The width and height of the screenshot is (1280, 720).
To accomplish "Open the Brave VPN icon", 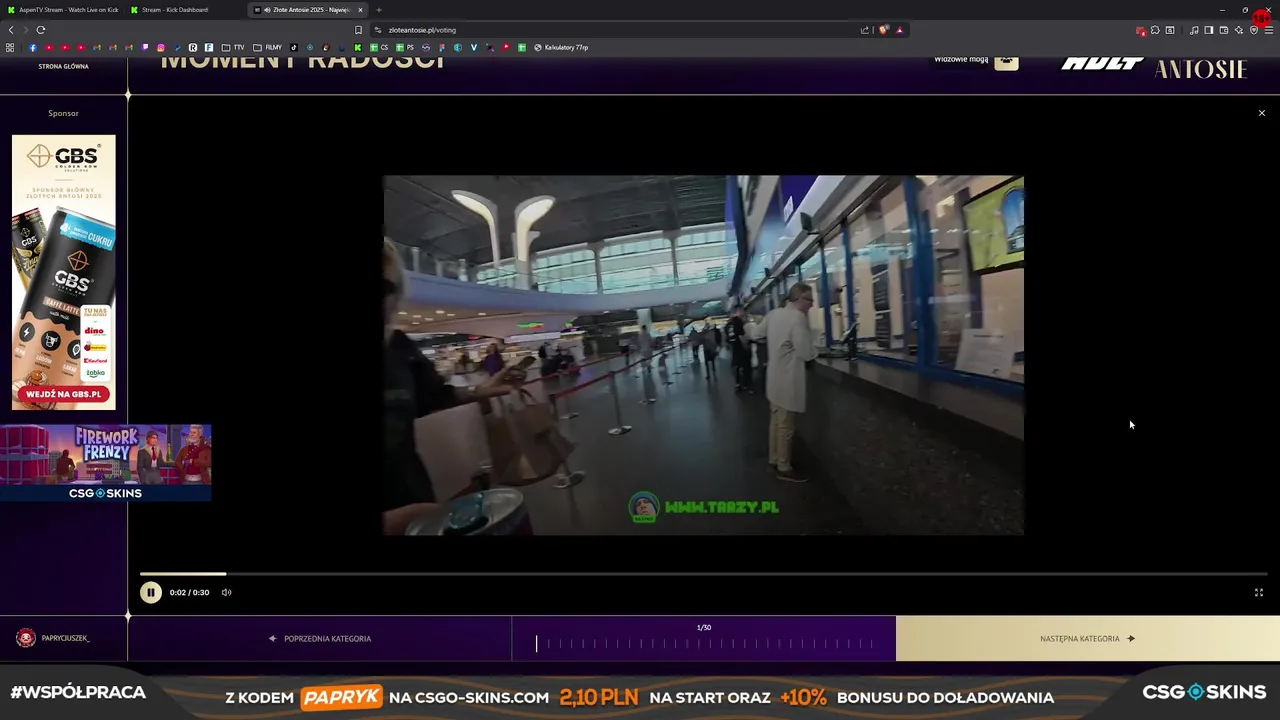I will (x=1254, y=30).
